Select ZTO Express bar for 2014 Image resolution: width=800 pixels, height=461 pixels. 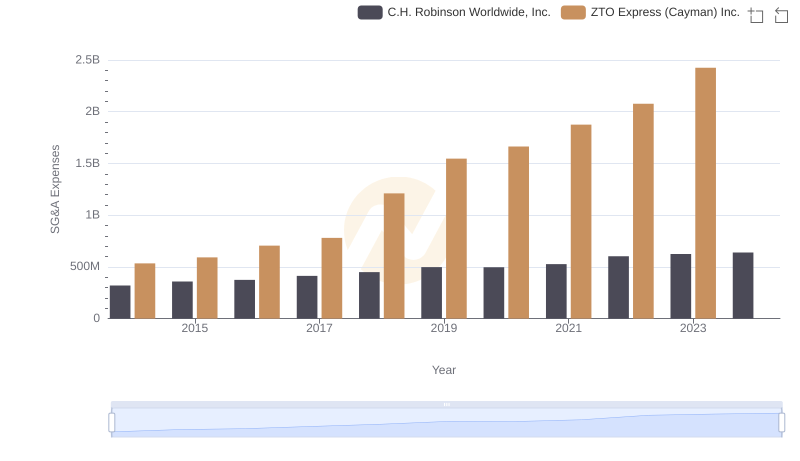(145, 291)
